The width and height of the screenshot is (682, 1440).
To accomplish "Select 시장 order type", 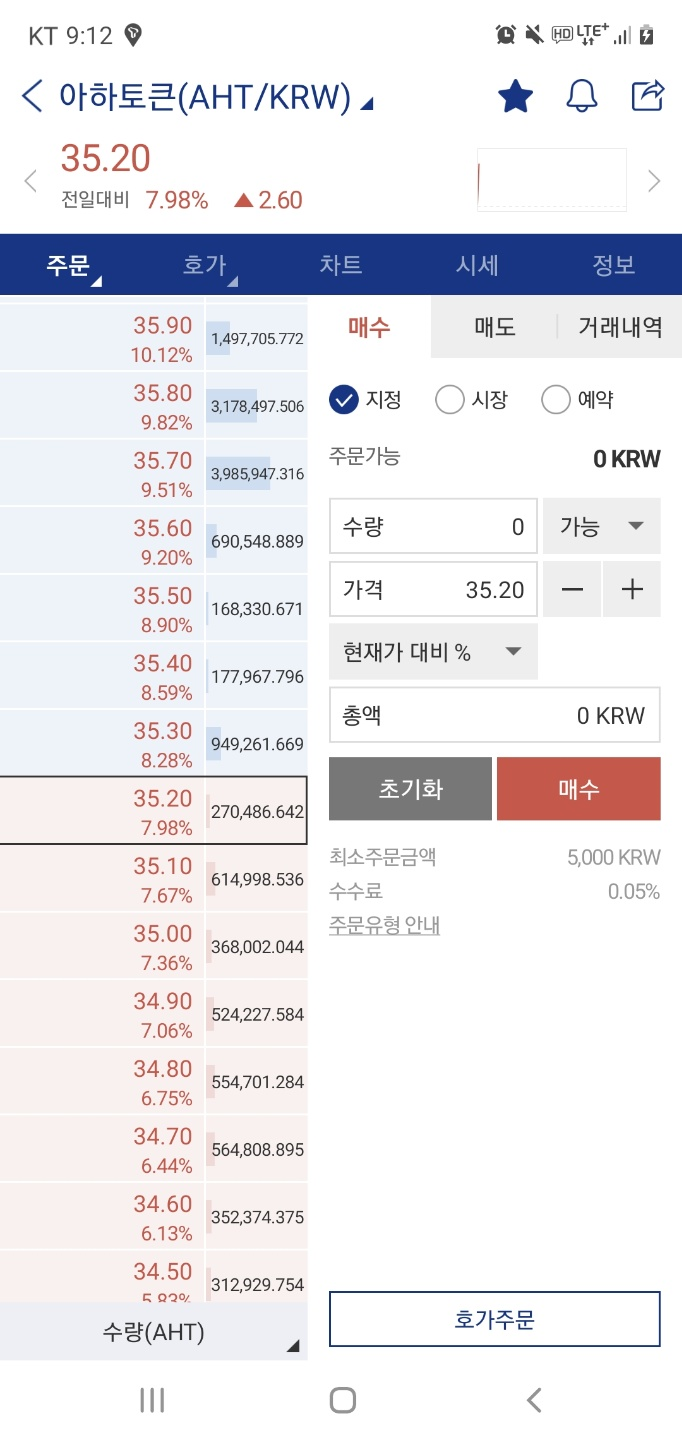I will pos(472,400).
